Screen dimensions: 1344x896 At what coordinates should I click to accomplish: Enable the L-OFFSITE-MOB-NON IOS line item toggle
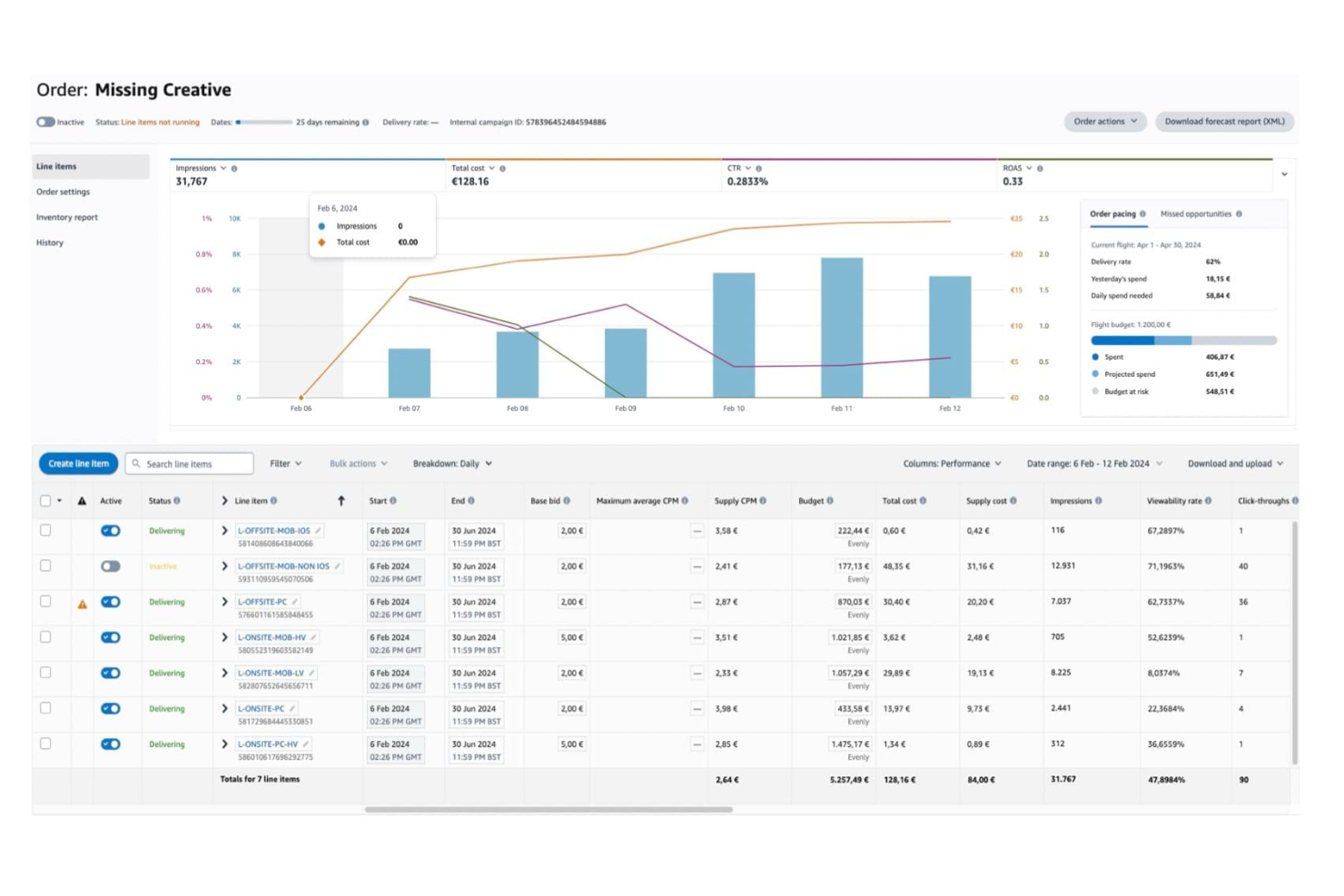coord(111,566)
